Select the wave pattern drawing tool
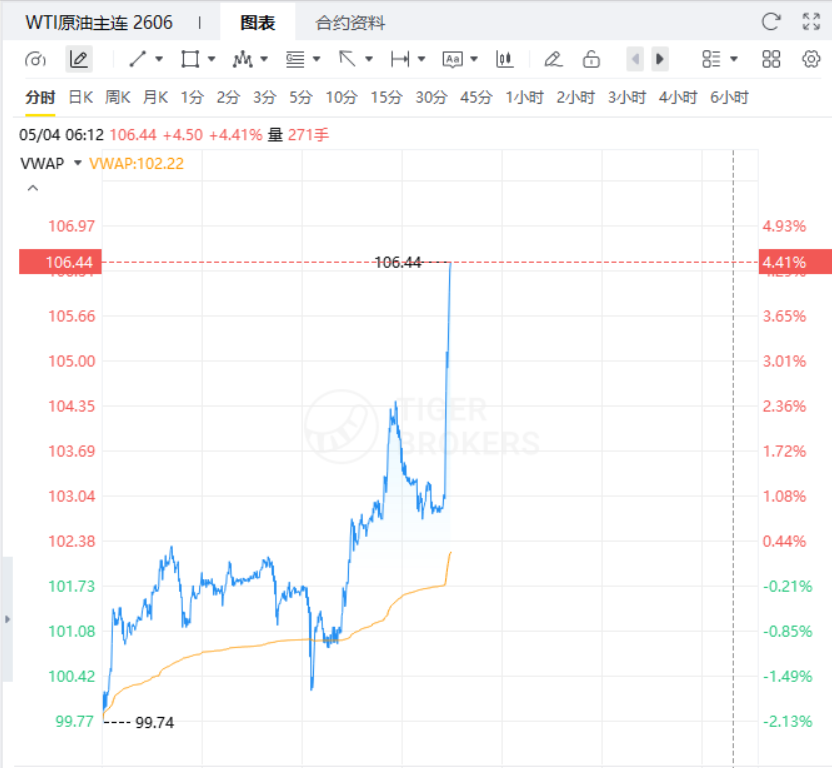This screenshot has height=768, width=832. (x=242, y=59)
